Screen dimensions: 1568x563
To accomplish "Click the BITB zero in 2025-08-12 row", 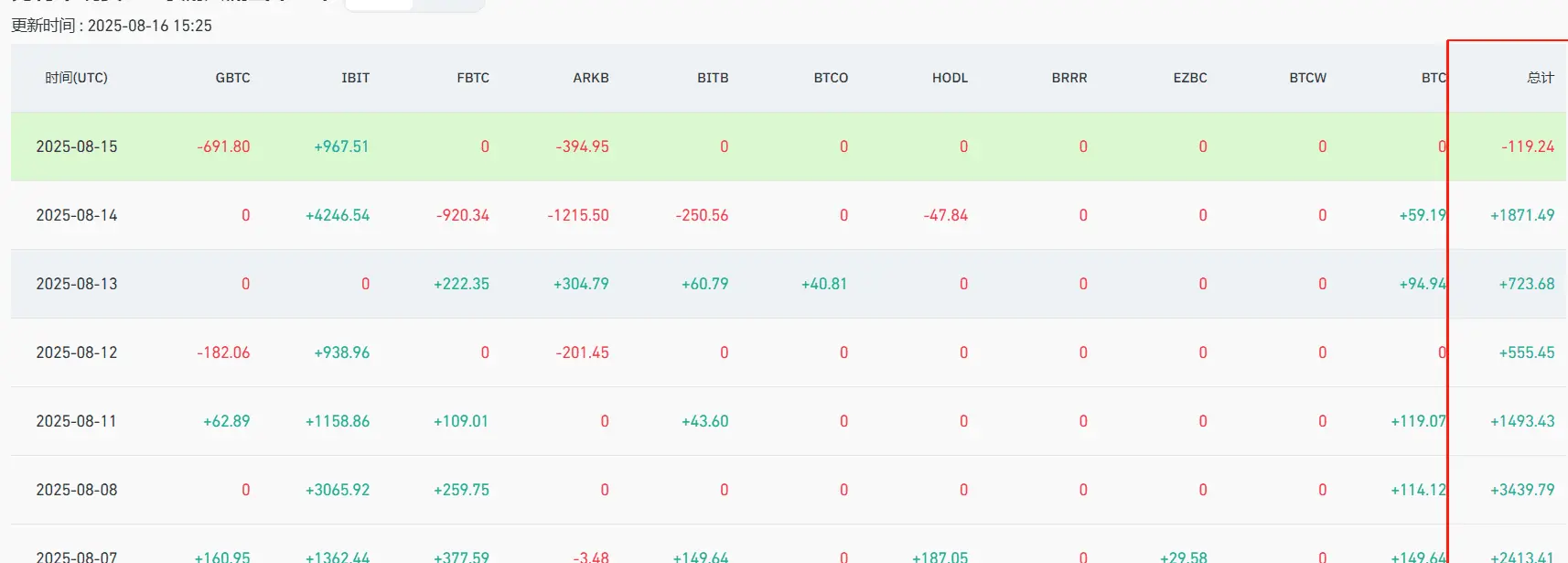I will coord(725,352).
